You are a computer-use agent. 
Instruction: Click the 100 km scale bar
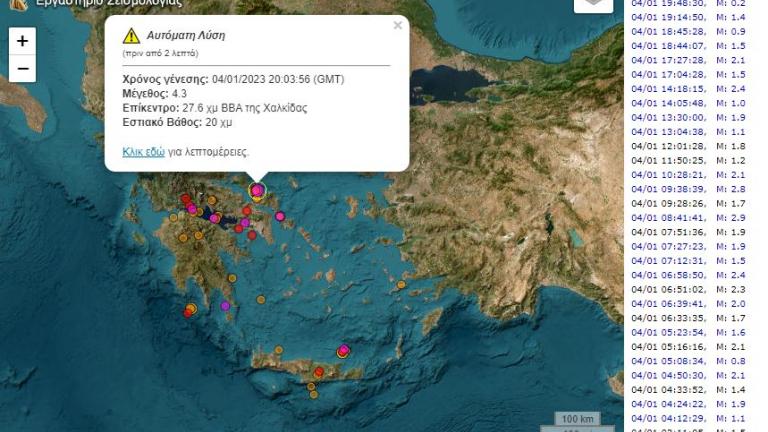[x=577, y=419]
